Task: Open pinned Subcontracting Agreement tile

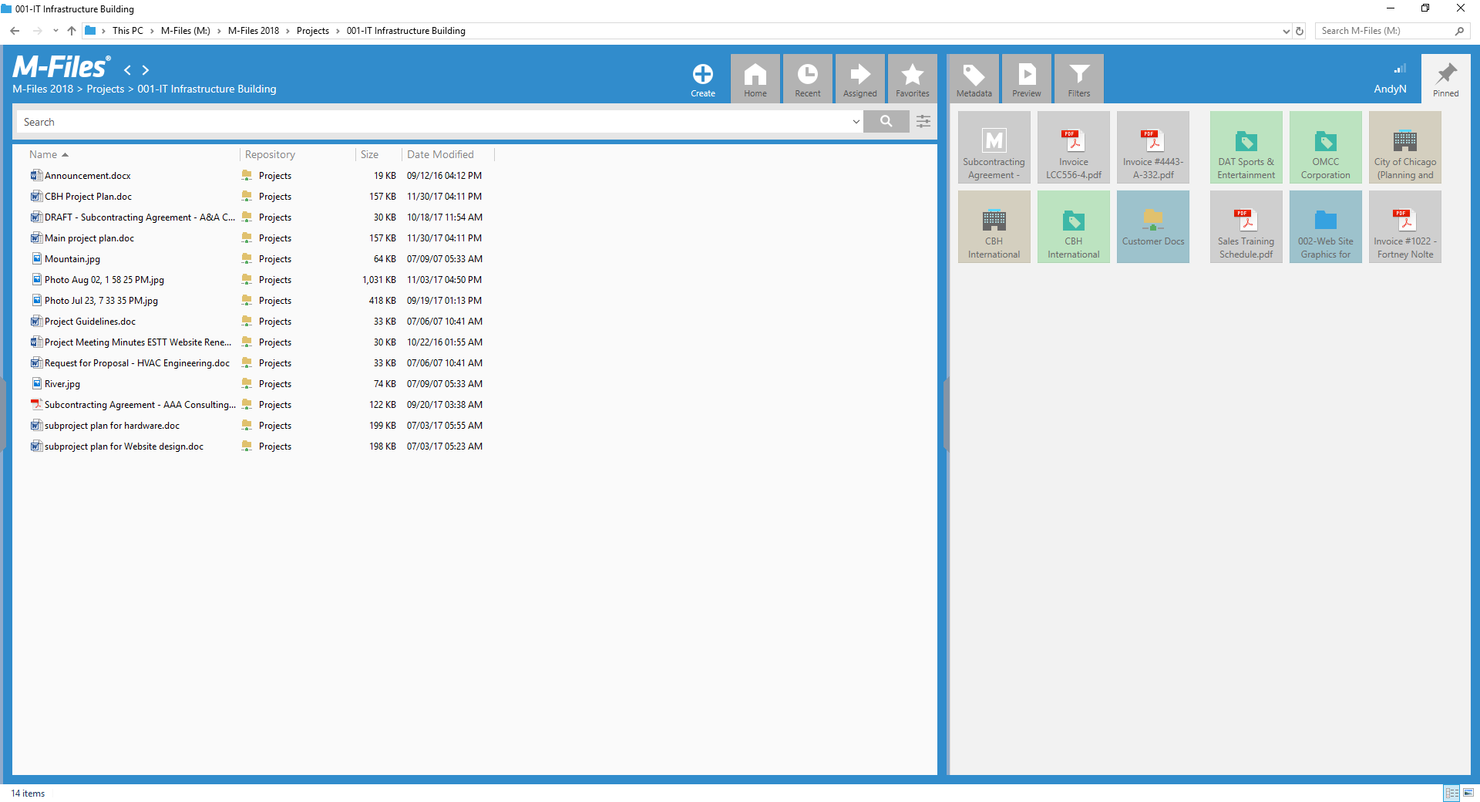Action: tap(994, 147)
